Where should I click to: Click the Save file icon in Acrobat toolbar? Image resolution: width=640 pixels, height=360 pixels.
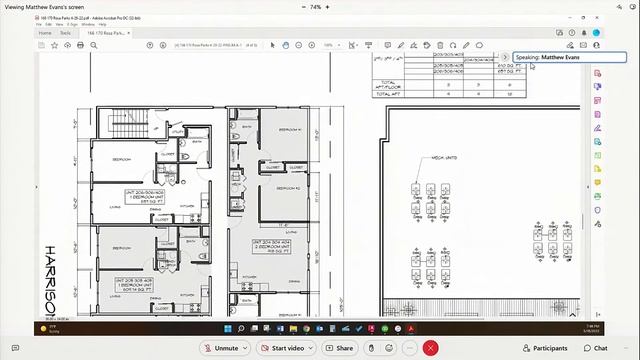[41, 45]
